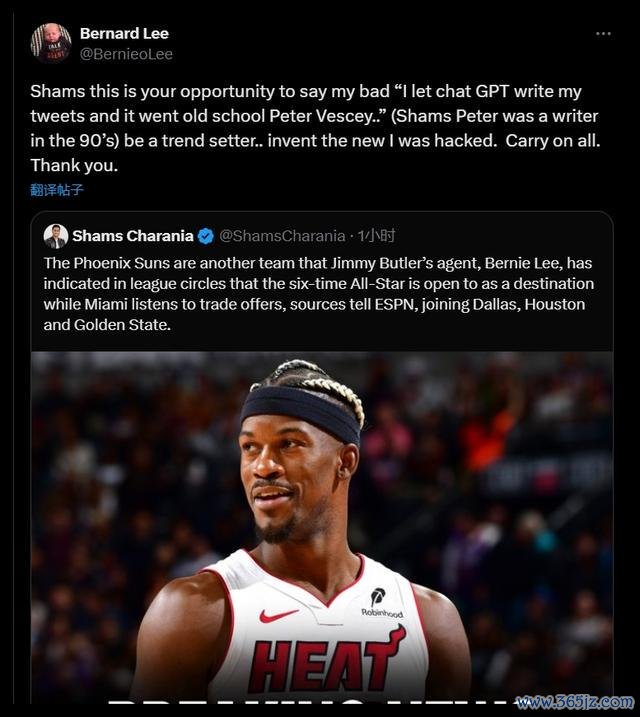Open the @ShamsCharania handle
The image size is (640, 717).
pos(282,236)
